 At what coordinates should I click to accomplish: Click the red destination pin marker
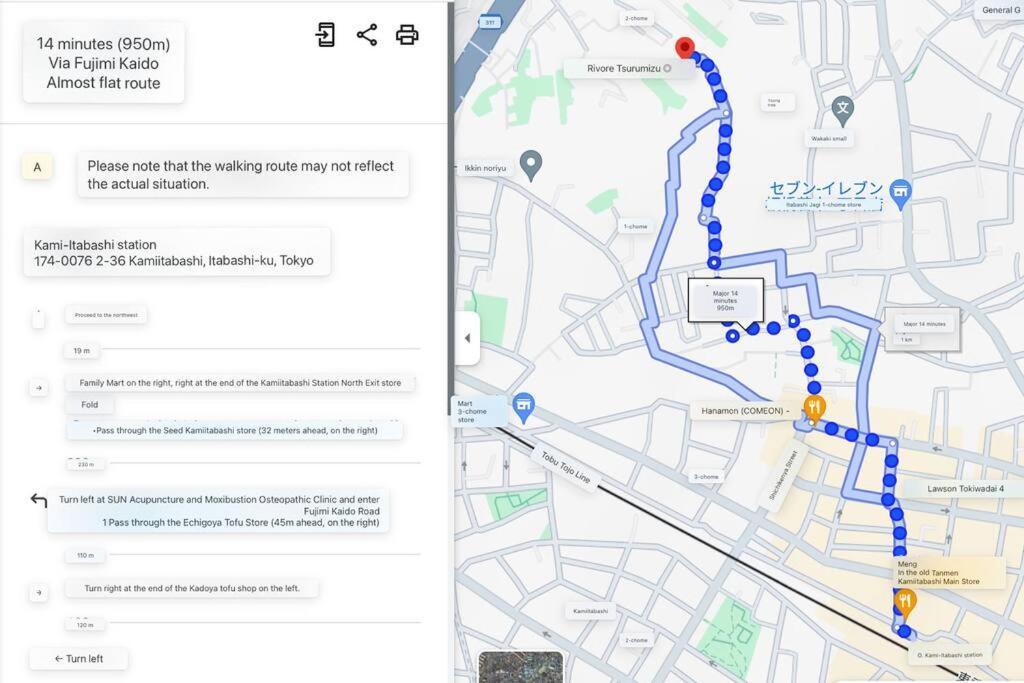point(685,48)
